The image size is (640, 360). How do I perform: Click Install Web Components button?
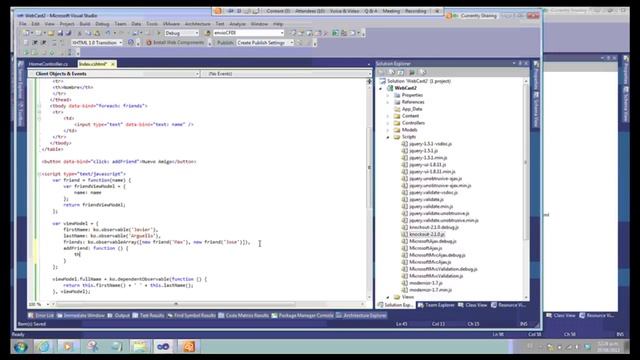click(175, 42)
